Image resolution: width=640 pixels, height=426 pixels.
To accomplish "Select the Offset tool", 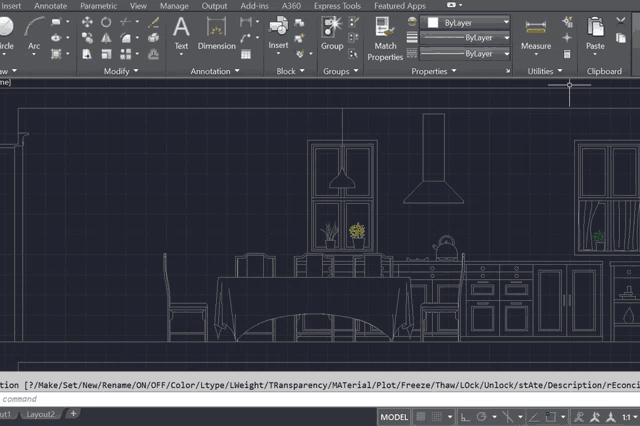I will [153, 54].
